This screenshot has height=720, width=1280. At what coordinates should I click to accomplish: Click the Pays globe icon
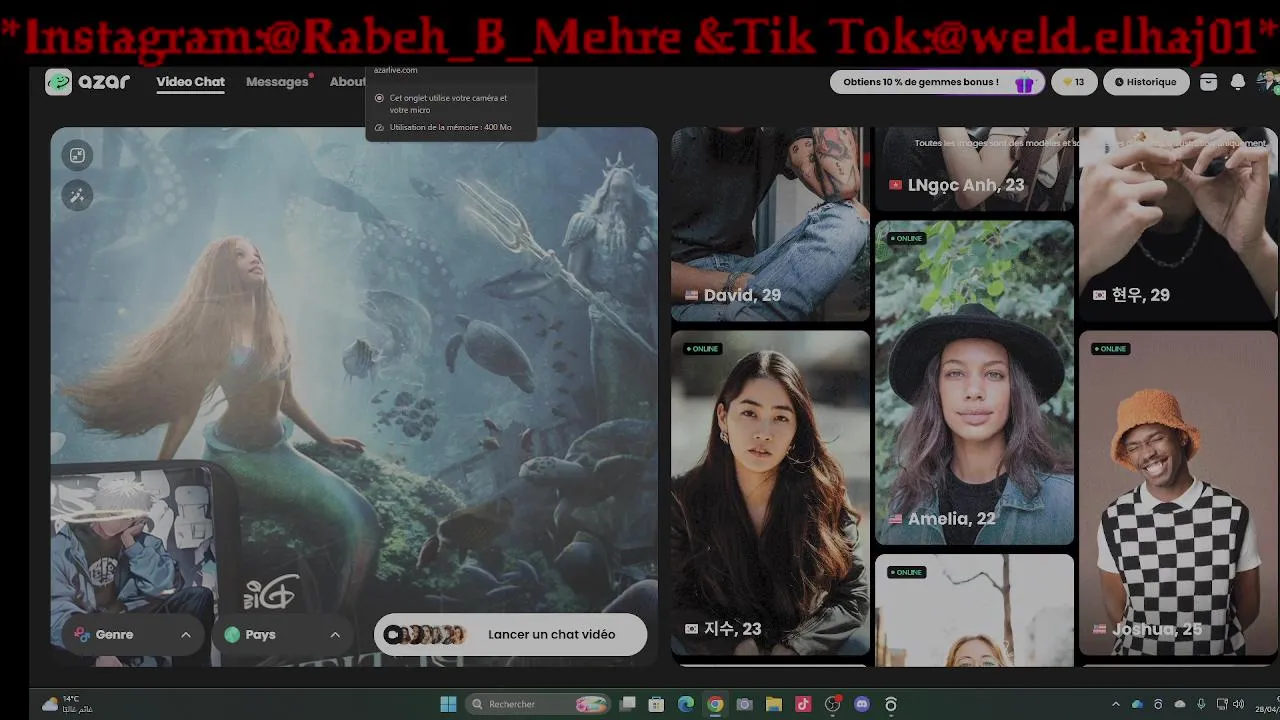pos(232,635)
